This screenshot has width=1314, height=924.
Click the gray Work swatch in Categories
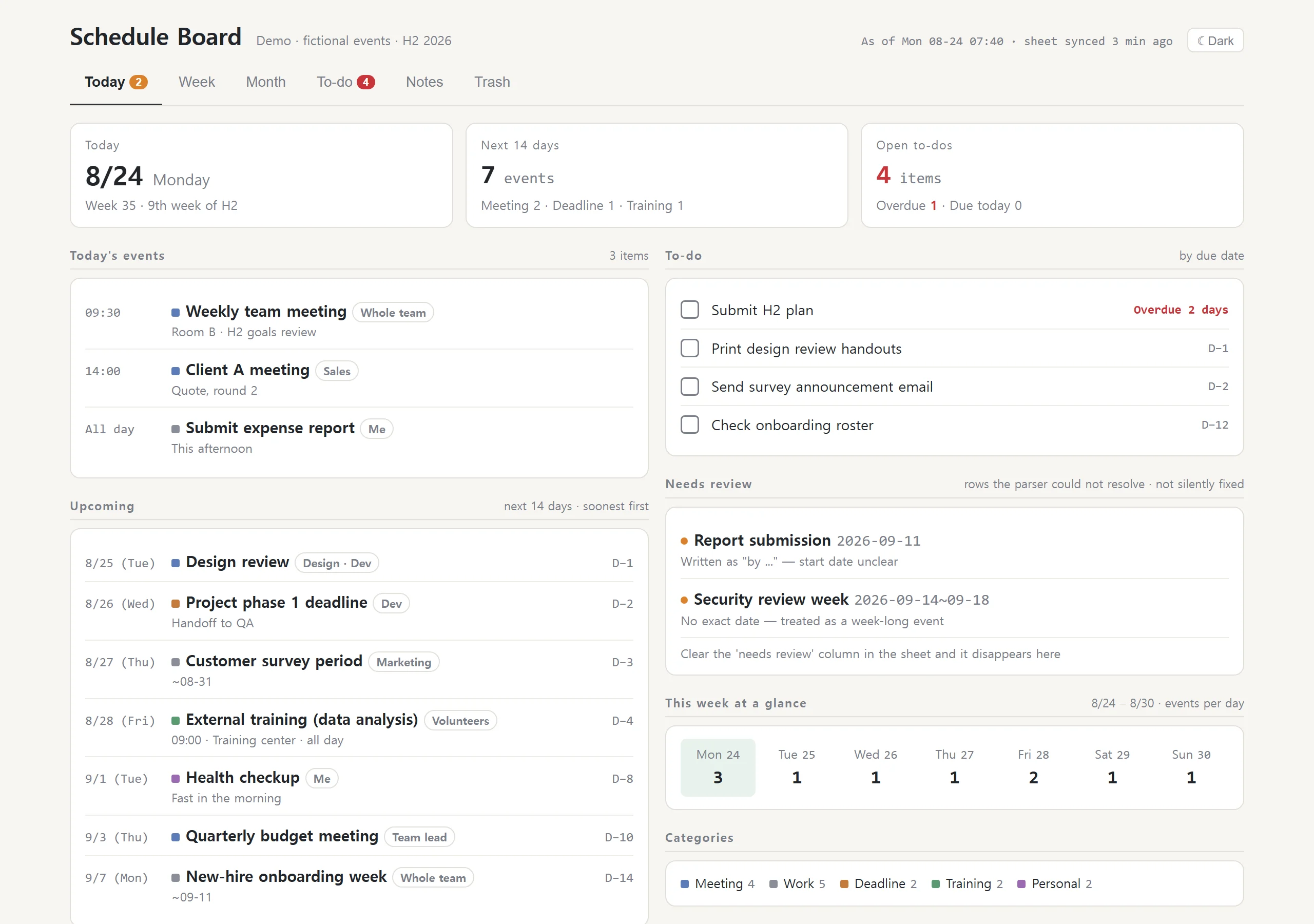point(773,883)
